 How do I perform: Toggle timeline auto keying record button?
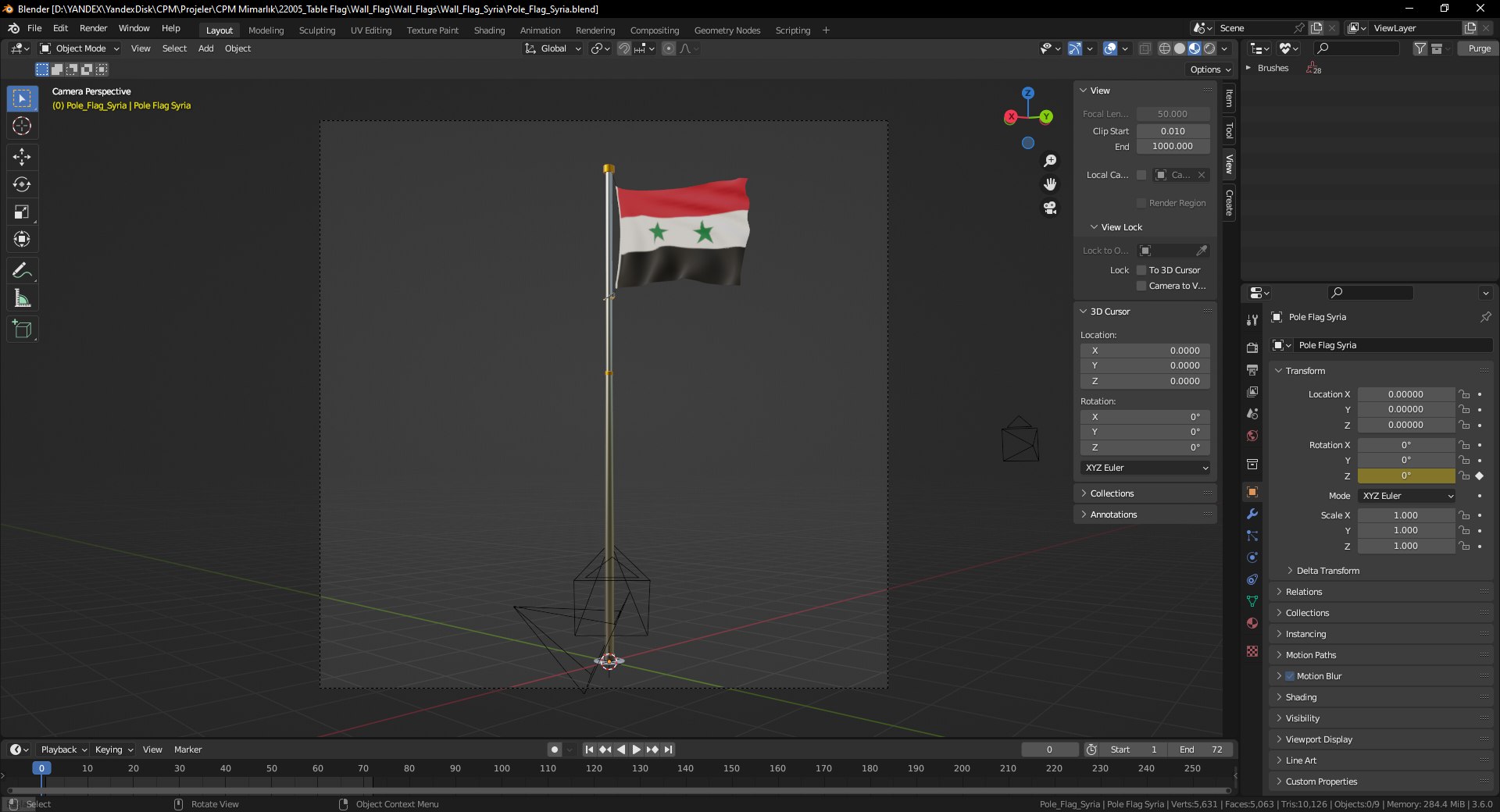coord(555,750)
